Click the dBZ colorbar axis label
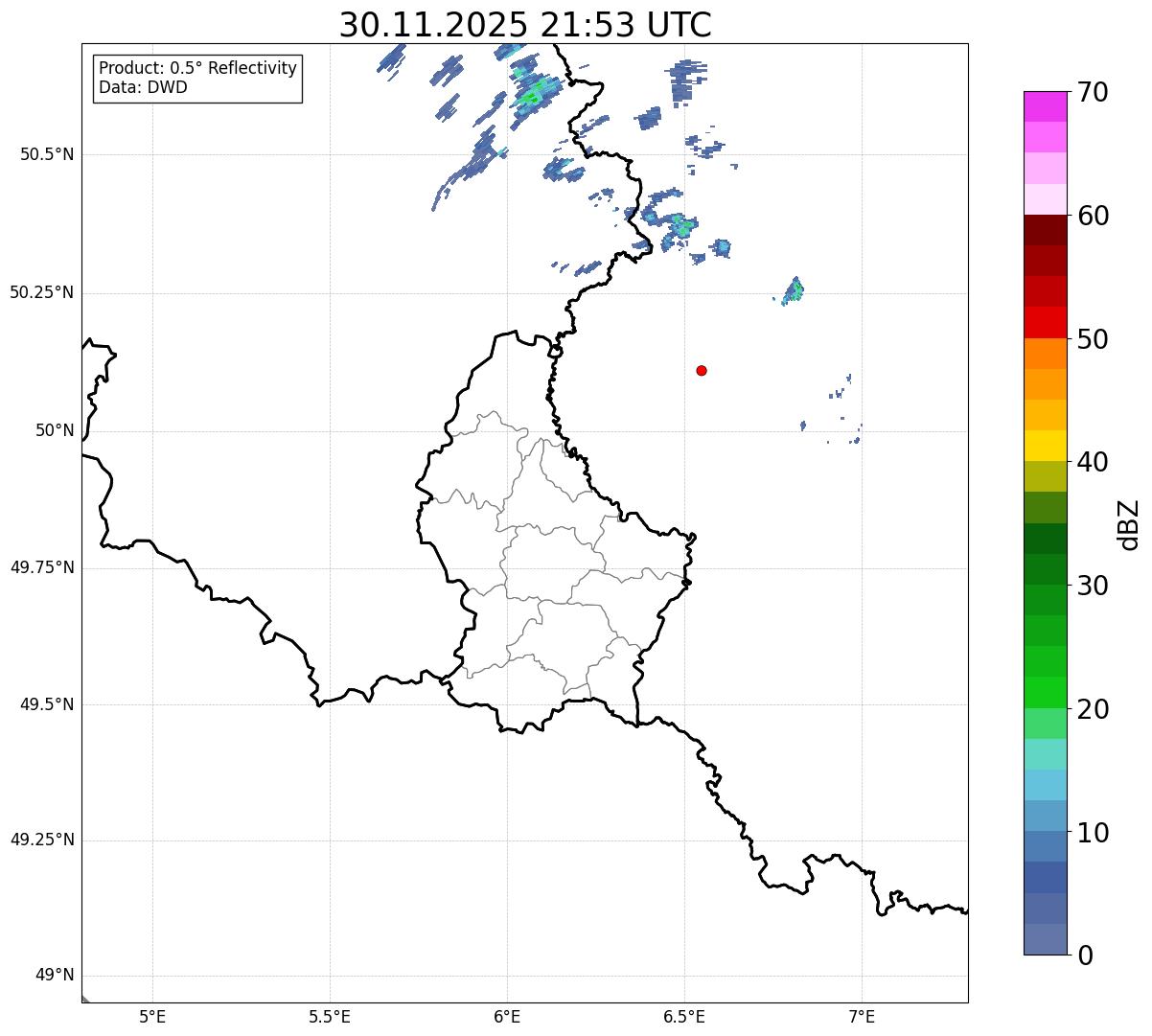1152x1036 pixels. pyautogui.click(x=1128, y=524)
